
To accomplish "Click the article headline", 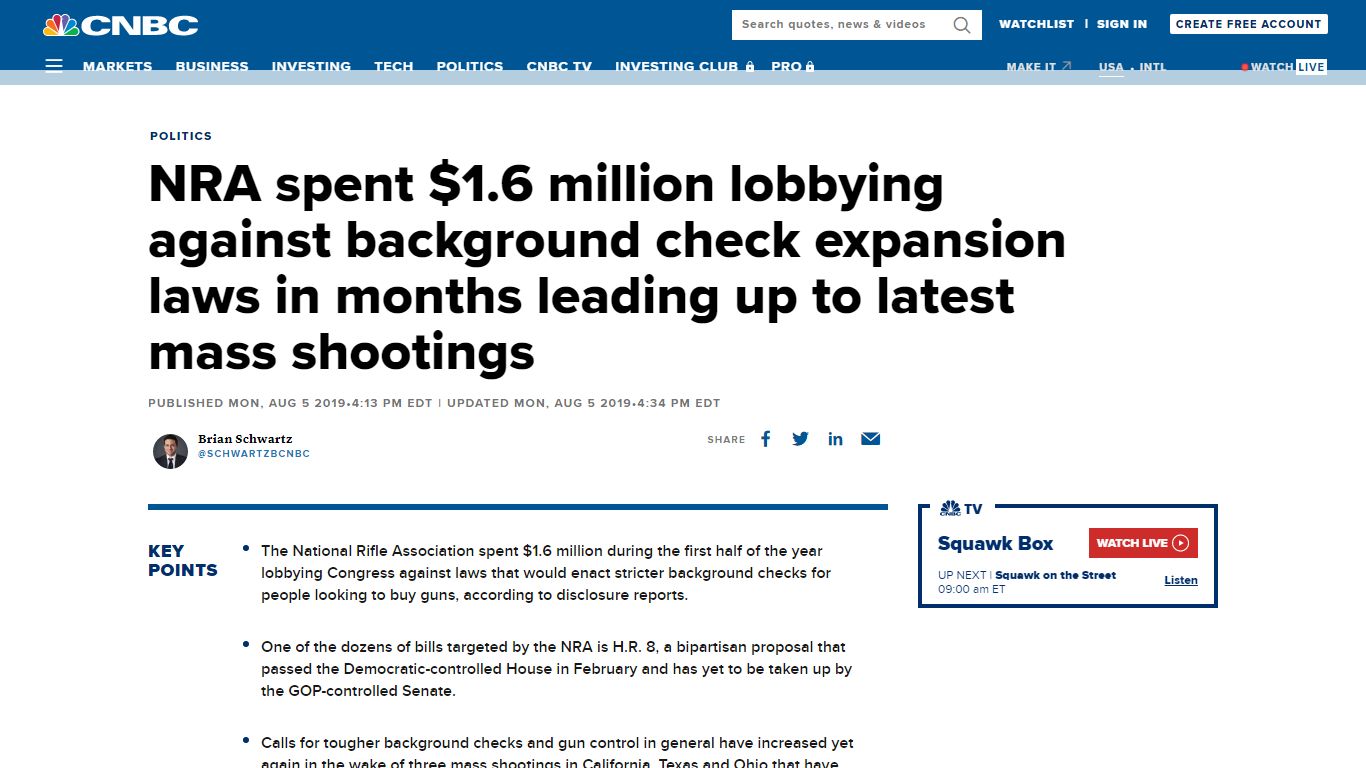I will (607, 268).
